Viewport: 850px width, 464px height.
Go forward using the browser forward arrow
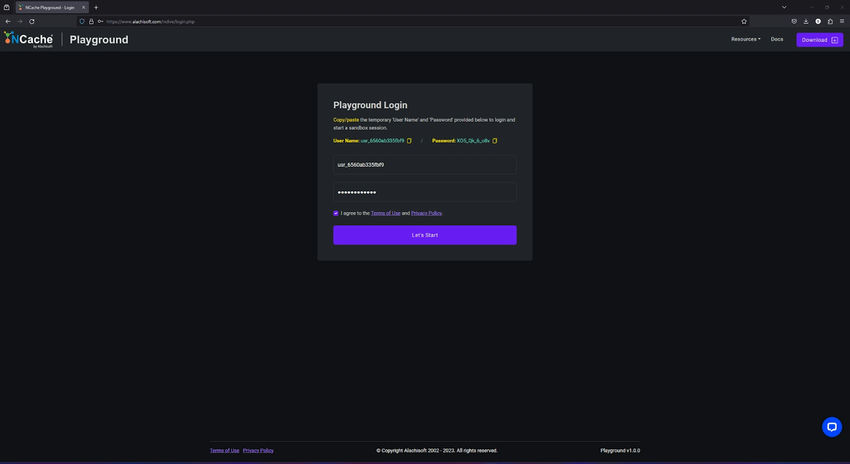(20, 22)
